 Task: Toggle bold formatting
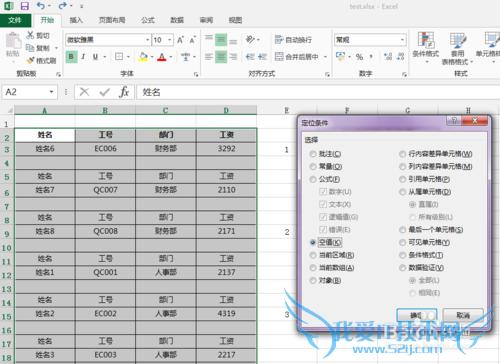tap(71, 57)
